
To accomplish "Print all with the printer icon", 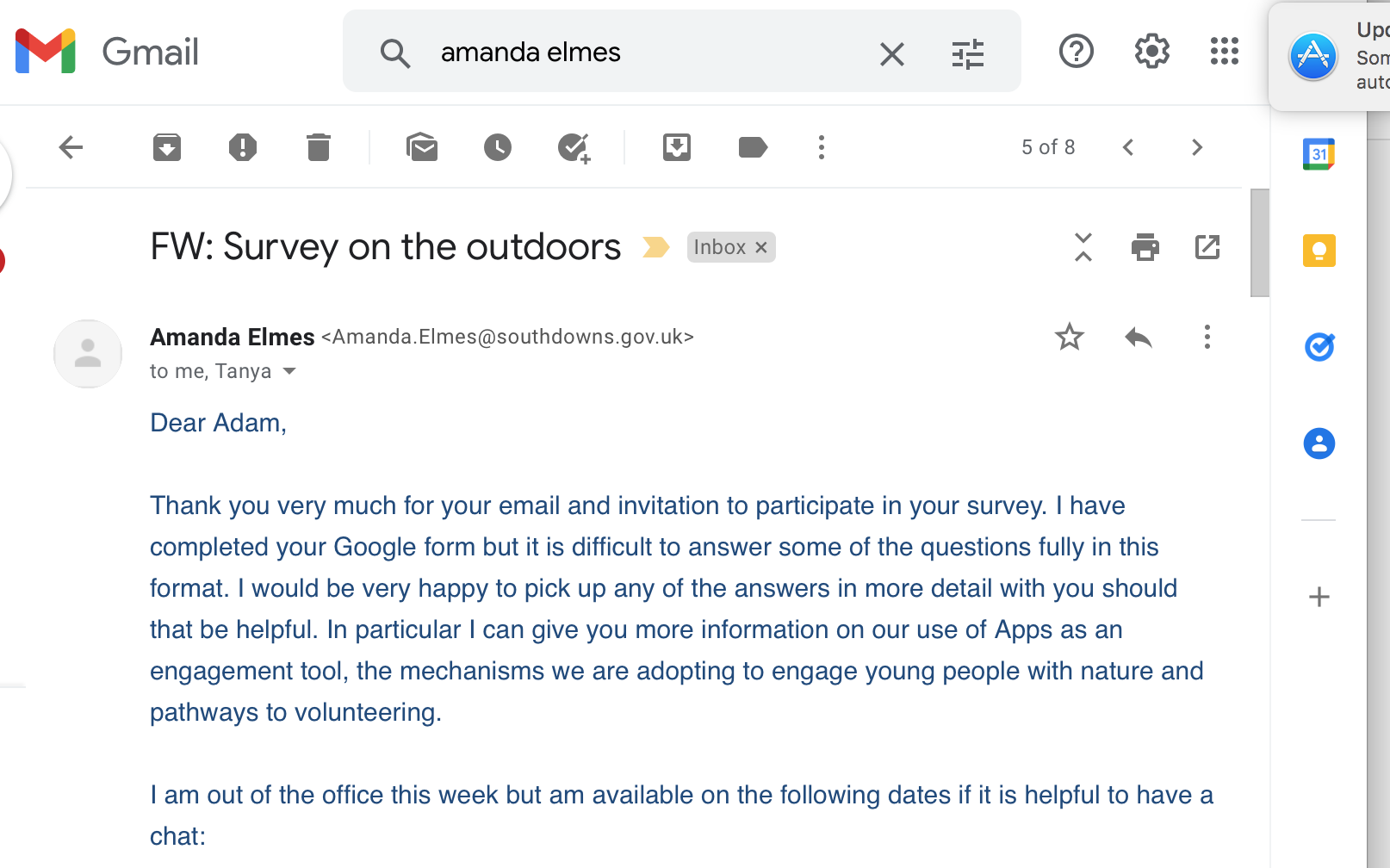I will (1145, 247).
